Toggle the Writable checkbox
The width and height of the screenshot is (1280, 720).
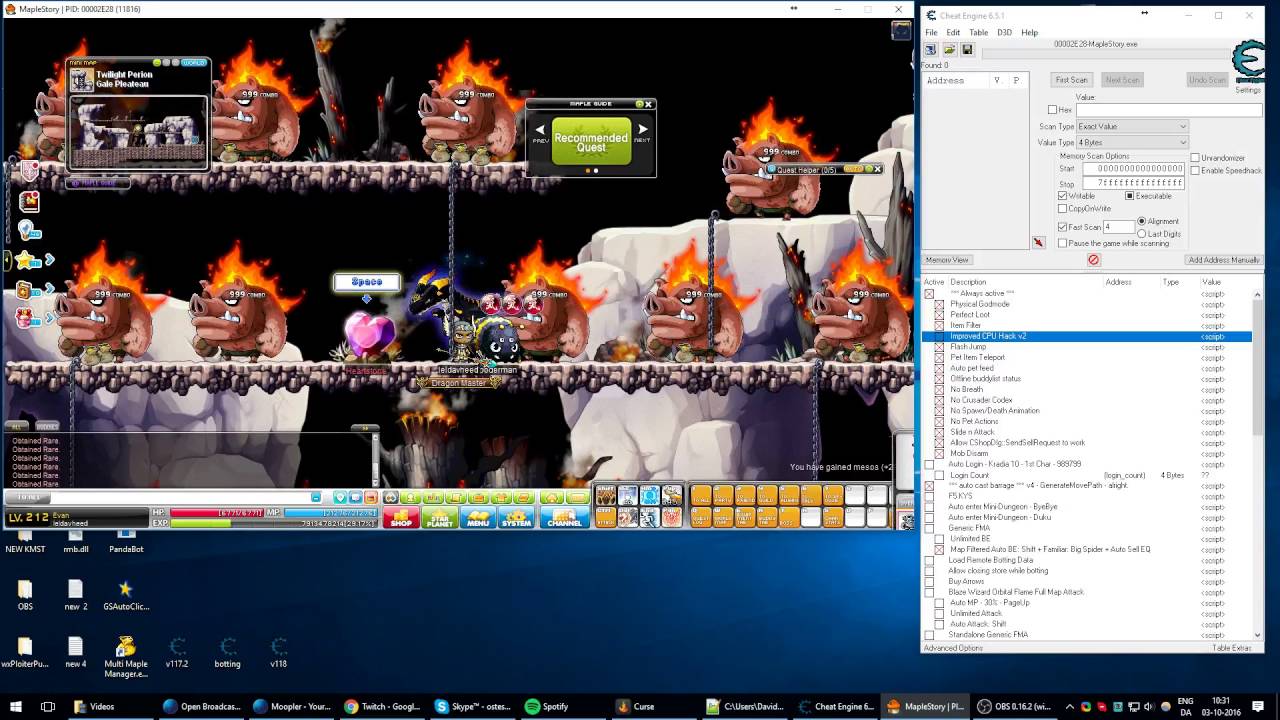coord(1063,196)
